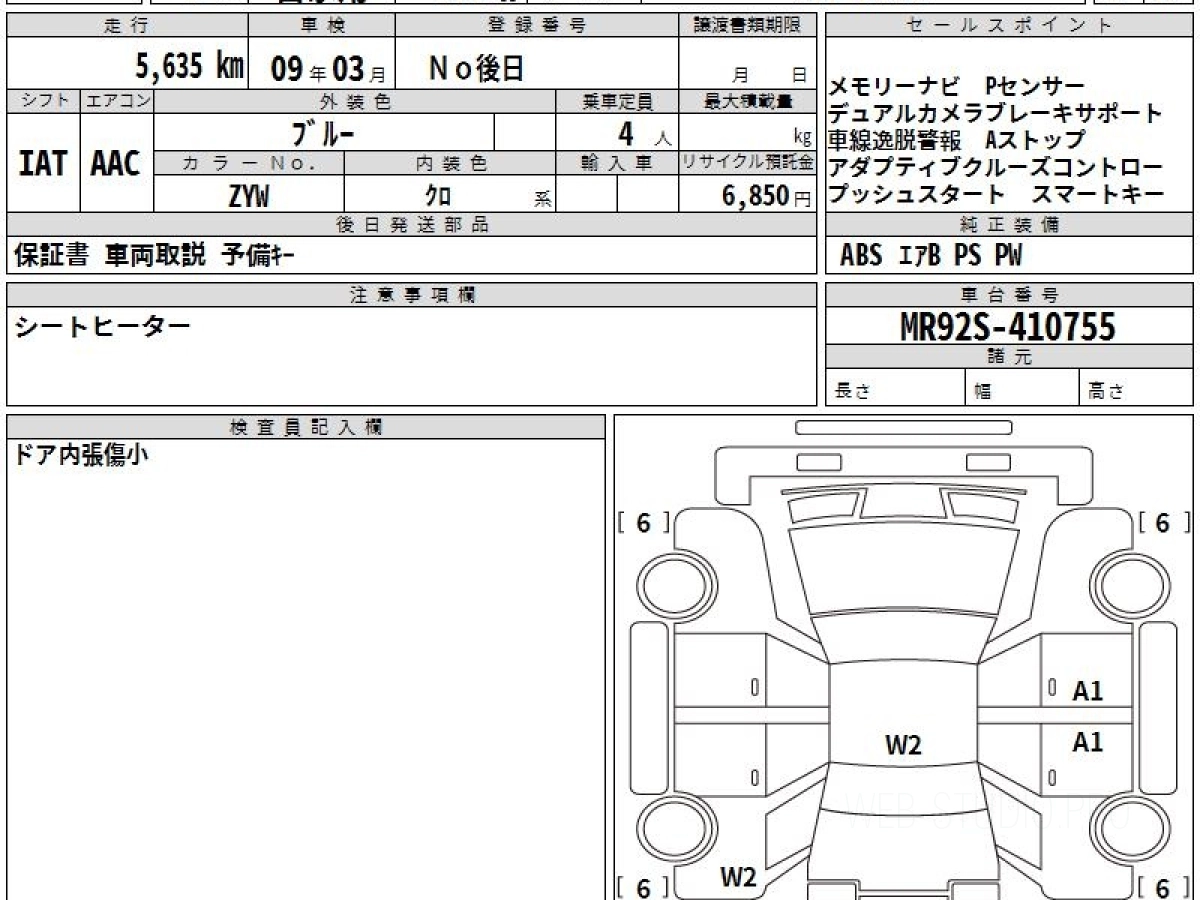Select the interior color クロ
Viewport: 1200px width, 900px height.
click(x=438, y=196)
